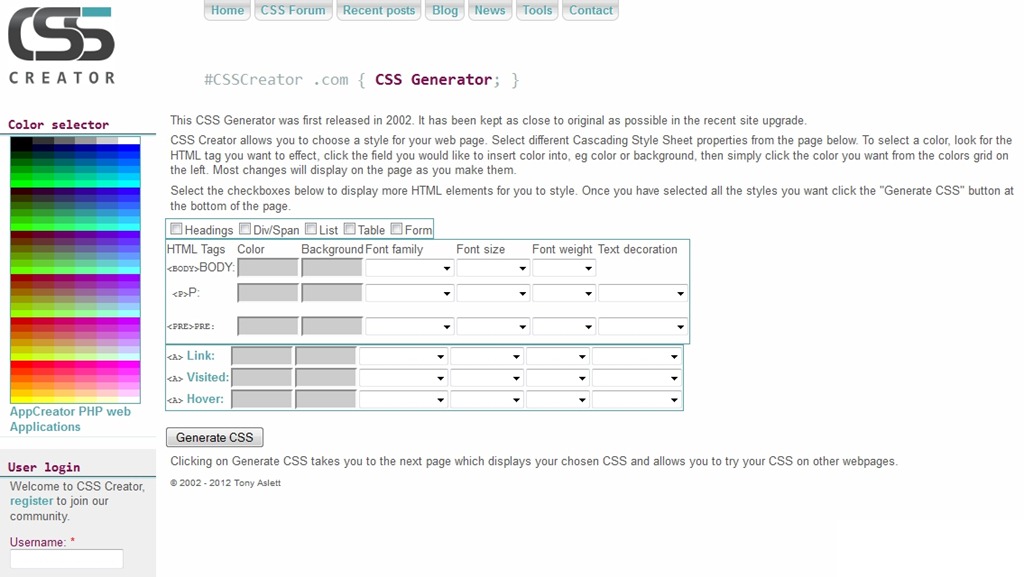1024x577 pixels.
Task: Pick the black swatch in color grid
Action: pos(21,141)
